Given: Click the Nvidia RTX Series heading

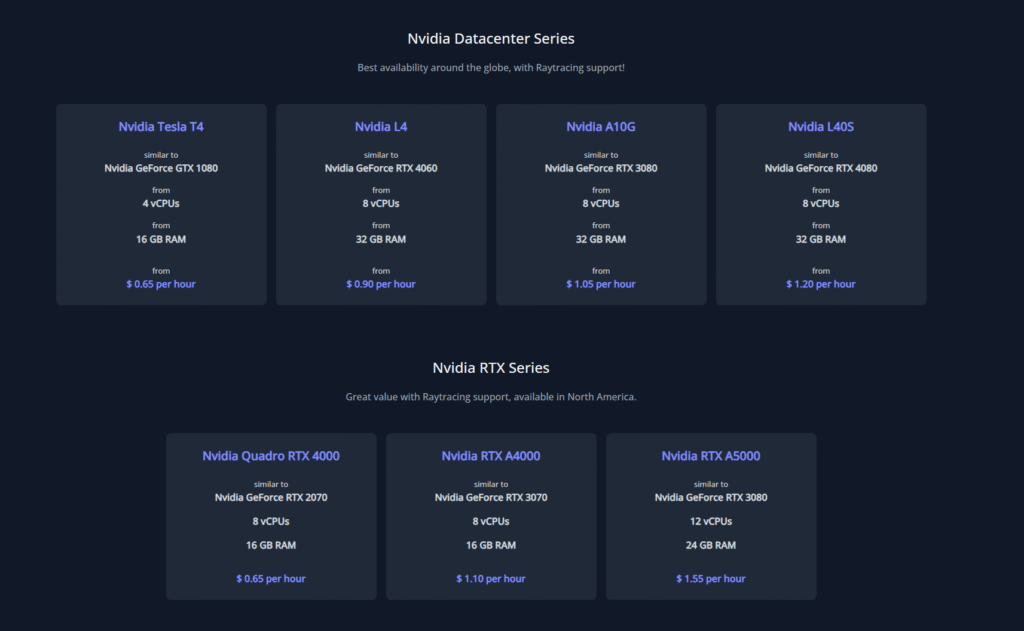Looking at the screenshot, I should coord(491,368).
